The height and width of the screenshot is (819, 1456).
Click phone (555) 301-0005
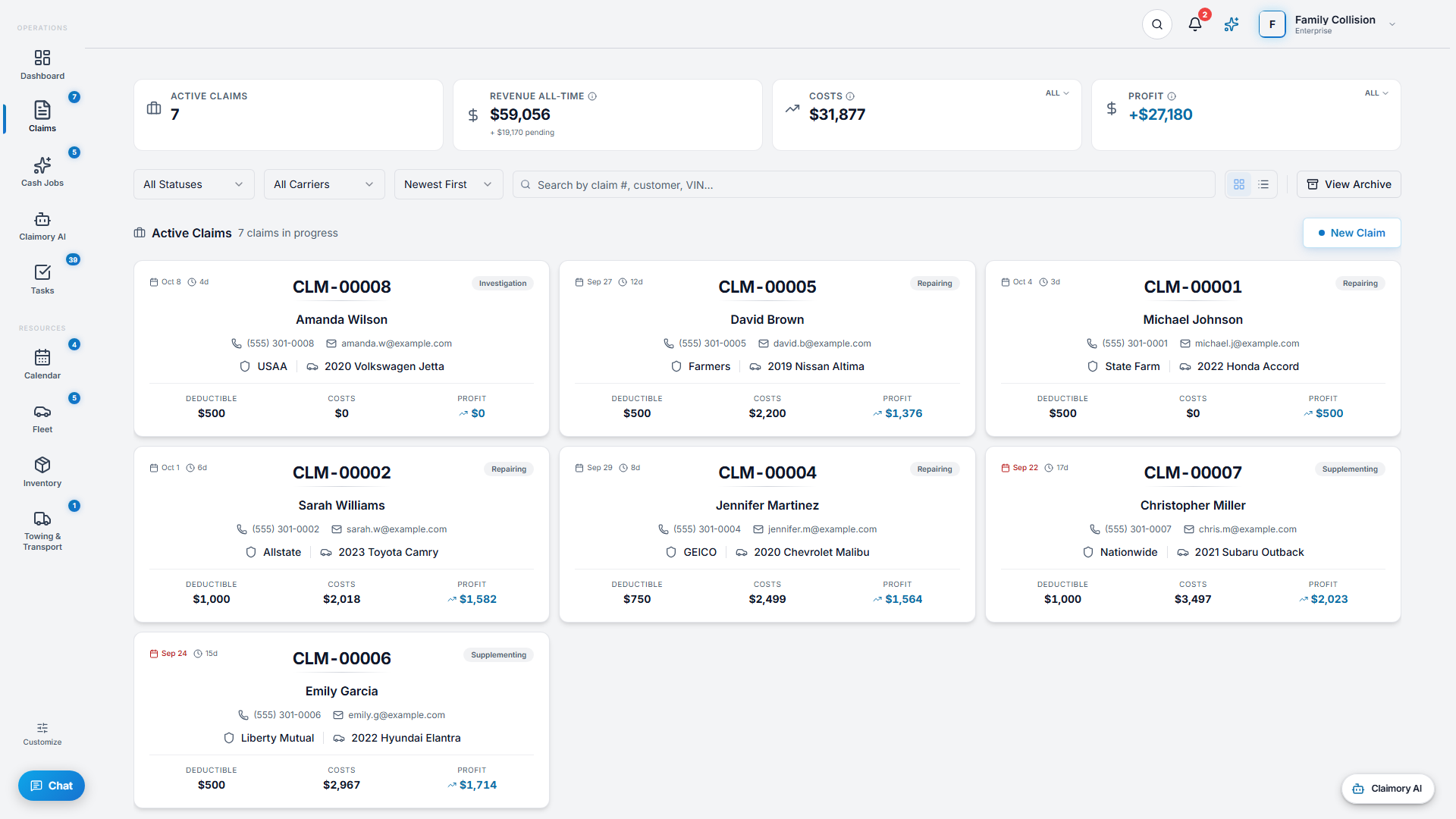point(712,344)
